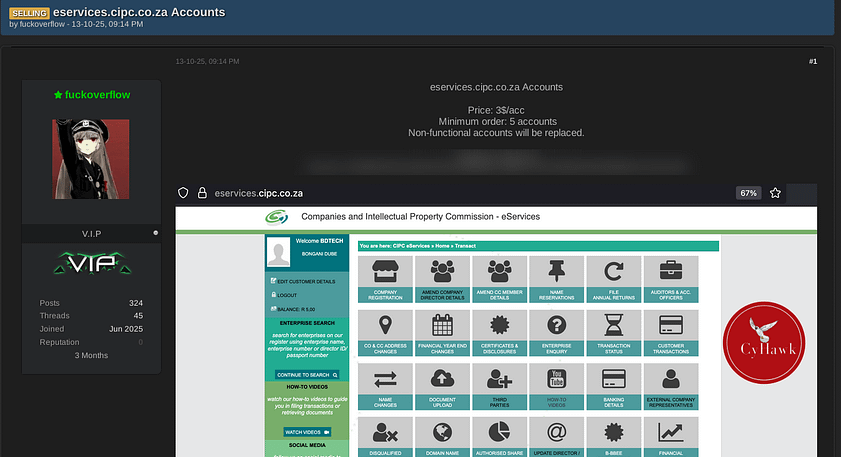Click the post author's avatar image

coord(91,158)
